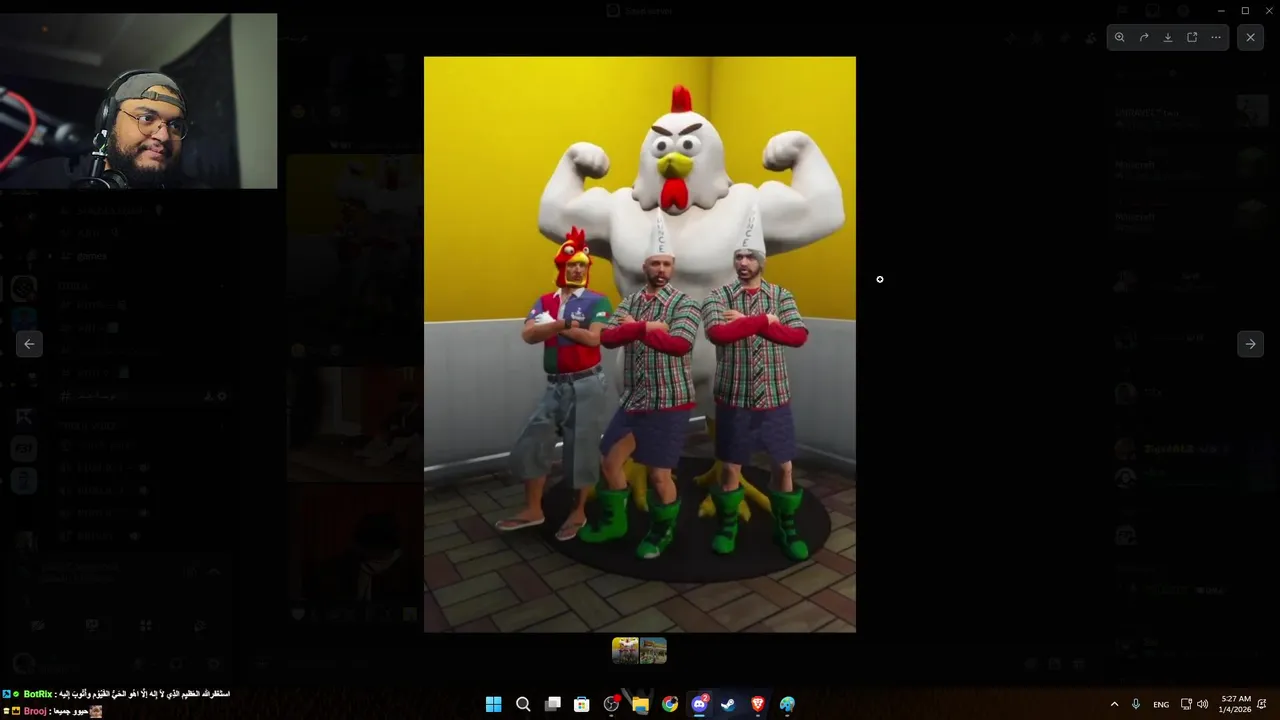Open OBS Studio from the taskbar
The width and height of the screenshot is (1280, 720).
coord(611,704)
